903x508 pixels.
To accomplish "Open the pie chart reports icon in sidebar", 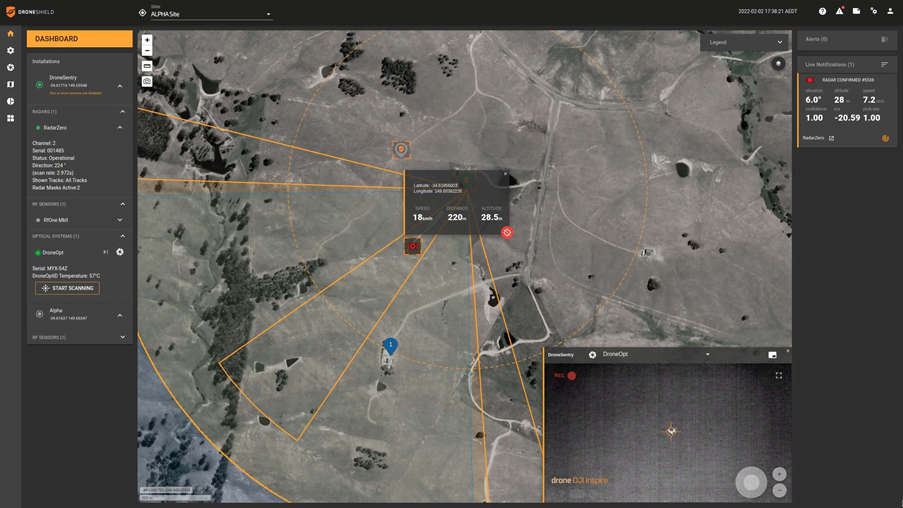I will (10, 101).
